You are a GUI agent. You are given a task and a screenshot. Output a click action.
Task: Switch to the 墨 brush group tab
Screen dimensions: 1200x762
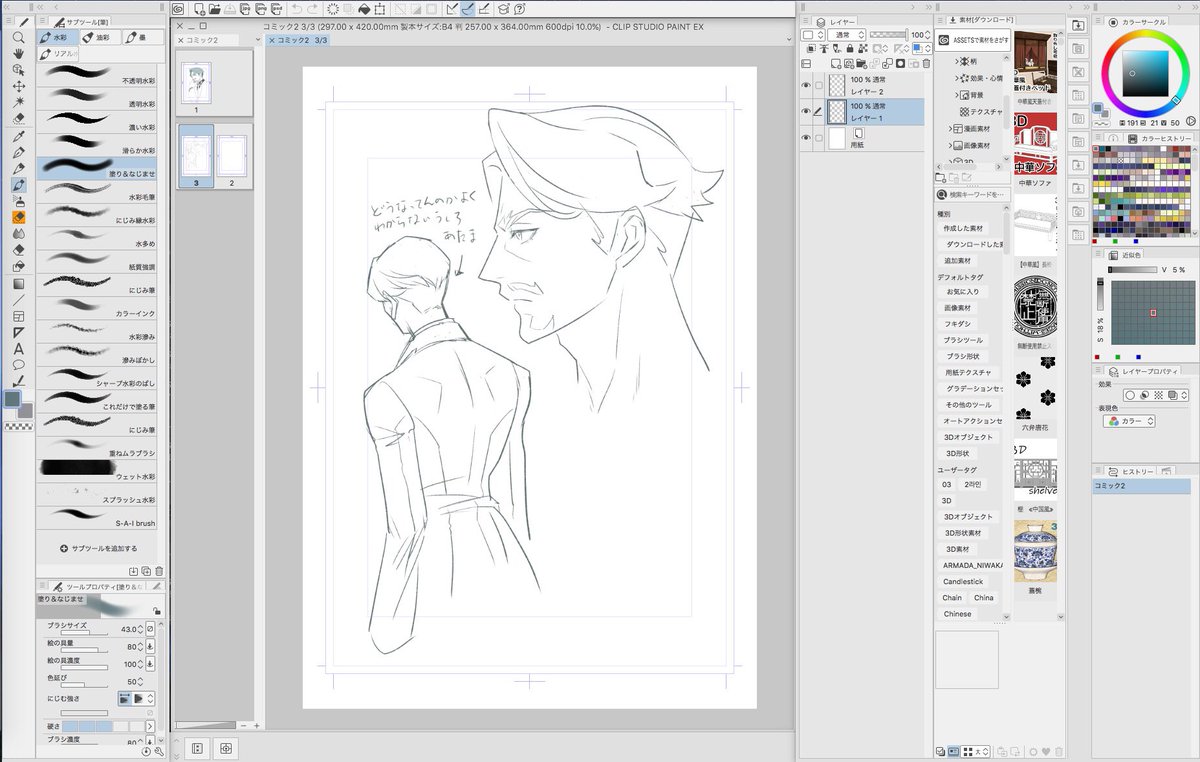tap(142, 37)
